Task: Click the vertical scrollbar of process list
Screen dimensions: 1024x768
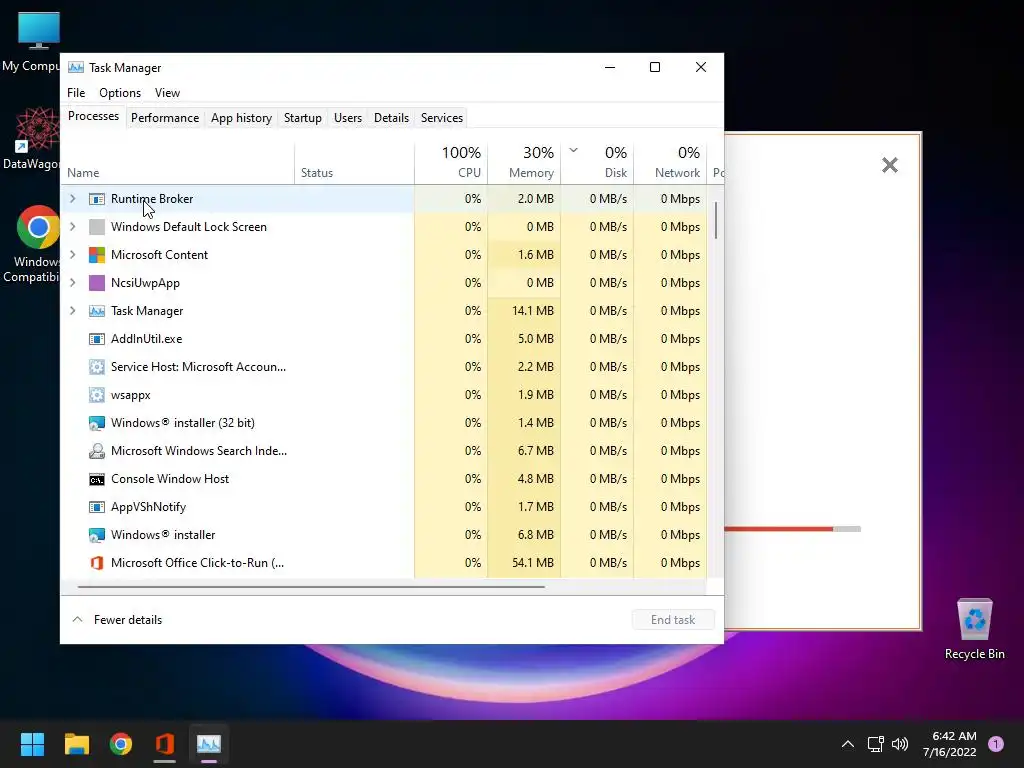Action: tap(716, 221)
